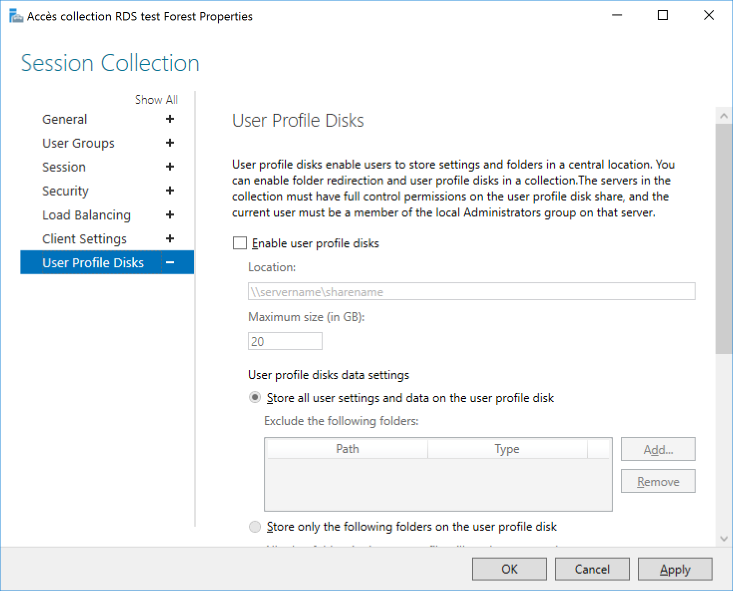Open the General settings page
Screen dimensions: 733x591
(65, 120)
